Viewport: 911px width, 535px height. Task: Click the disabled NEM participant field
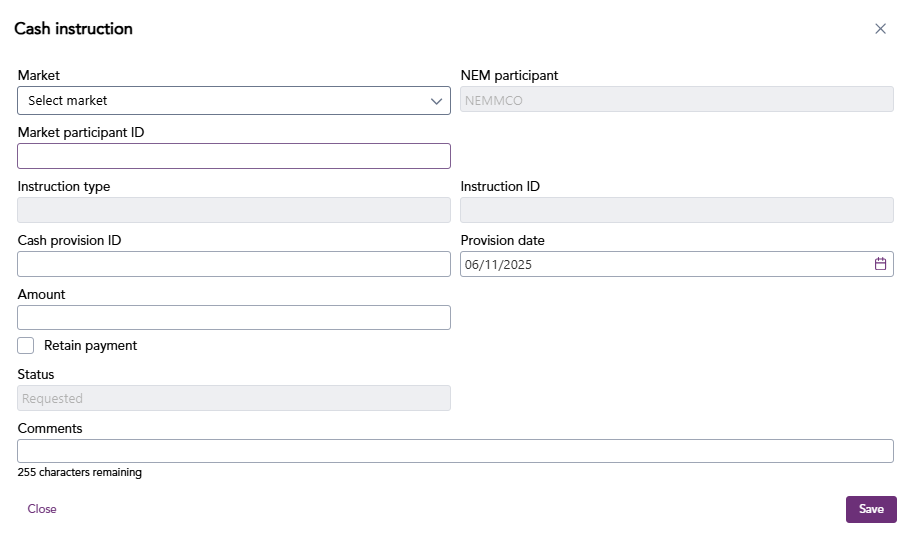[x=676, y=101]
